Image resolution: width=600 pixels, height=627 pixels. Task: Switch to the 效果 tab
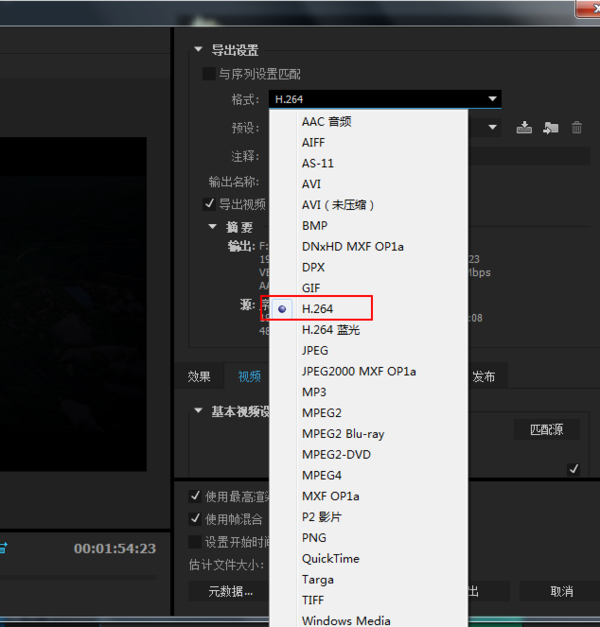pos(199,376)
